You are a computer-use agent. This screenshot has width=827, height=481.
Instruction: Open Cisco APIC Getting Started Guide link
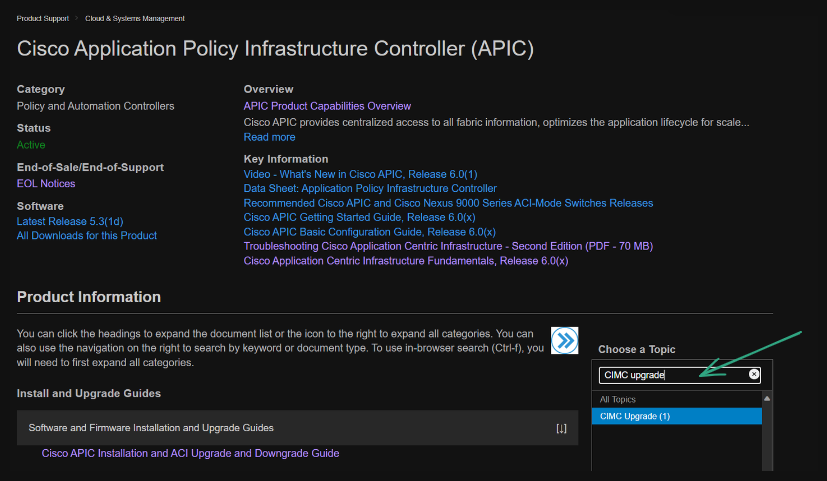360,217
